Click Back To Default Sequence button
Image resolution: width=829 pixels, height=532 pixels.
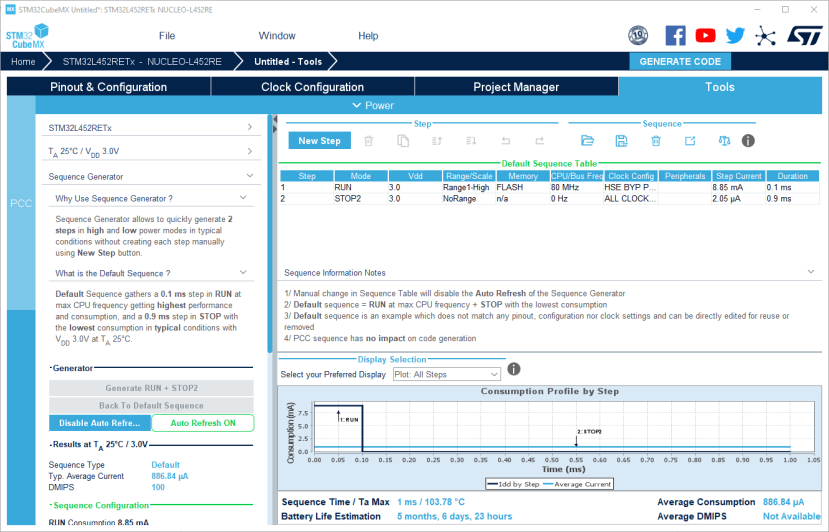(x=151, y=405)
